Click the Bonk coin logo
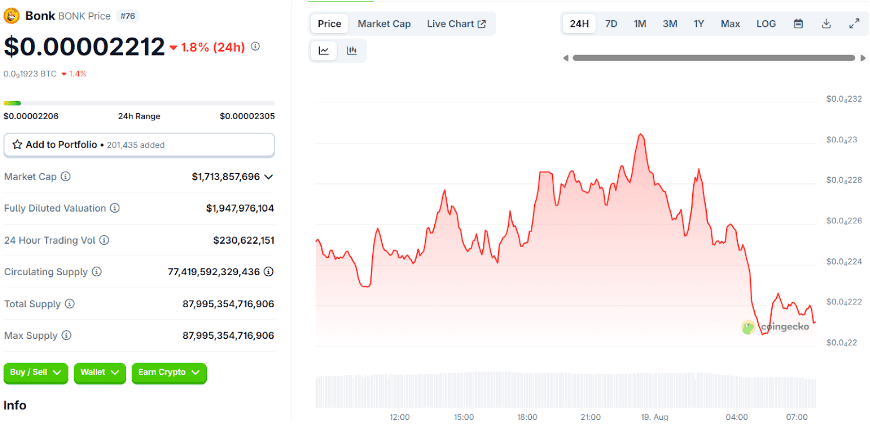 click(x=13, y=16)
